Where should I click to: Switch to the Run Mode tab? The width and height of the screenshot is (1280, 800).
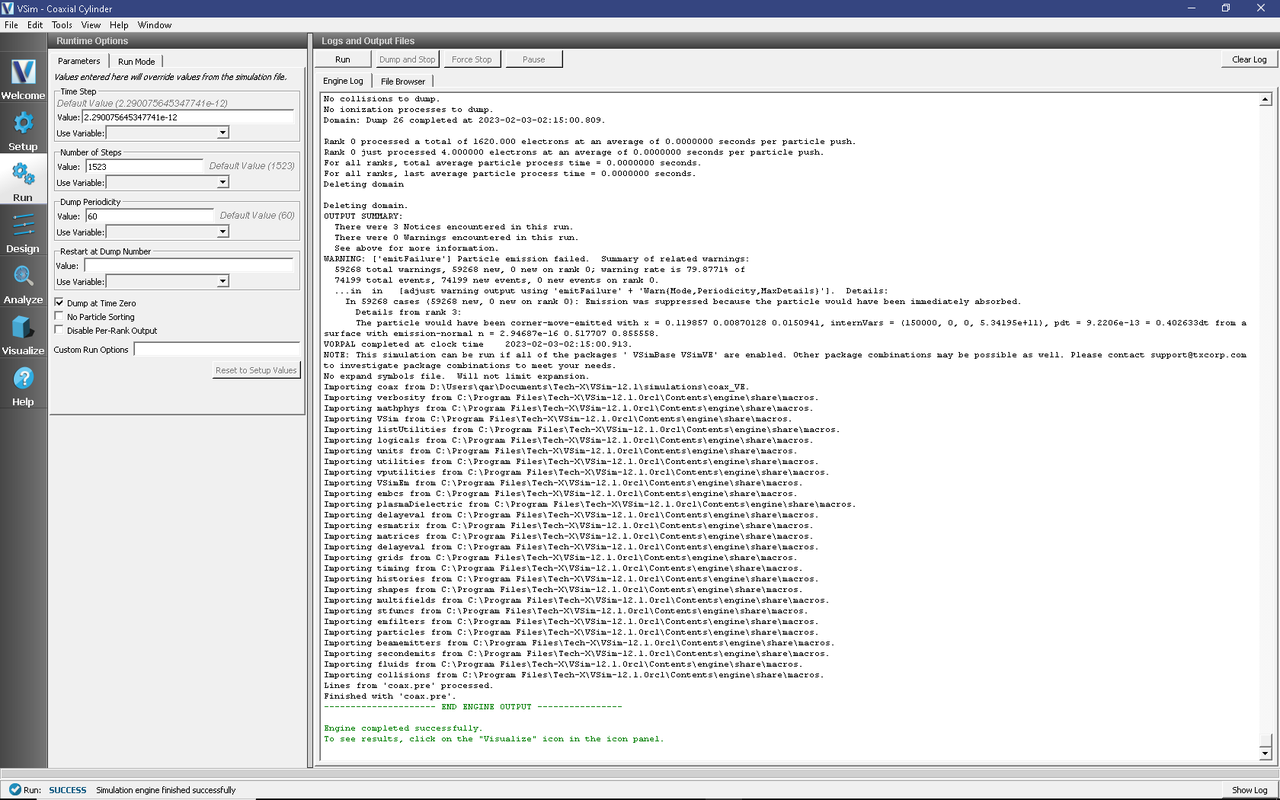[x=137, y=62]
